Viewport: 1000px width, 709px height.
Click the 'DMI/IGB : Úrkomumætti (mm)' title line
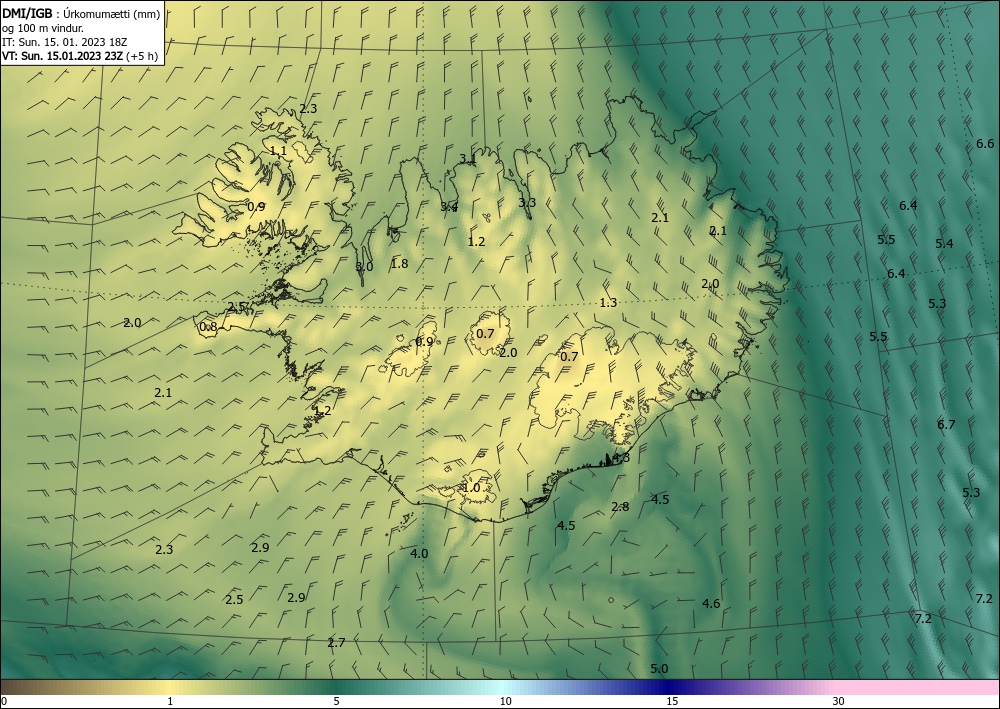(81, 14)
